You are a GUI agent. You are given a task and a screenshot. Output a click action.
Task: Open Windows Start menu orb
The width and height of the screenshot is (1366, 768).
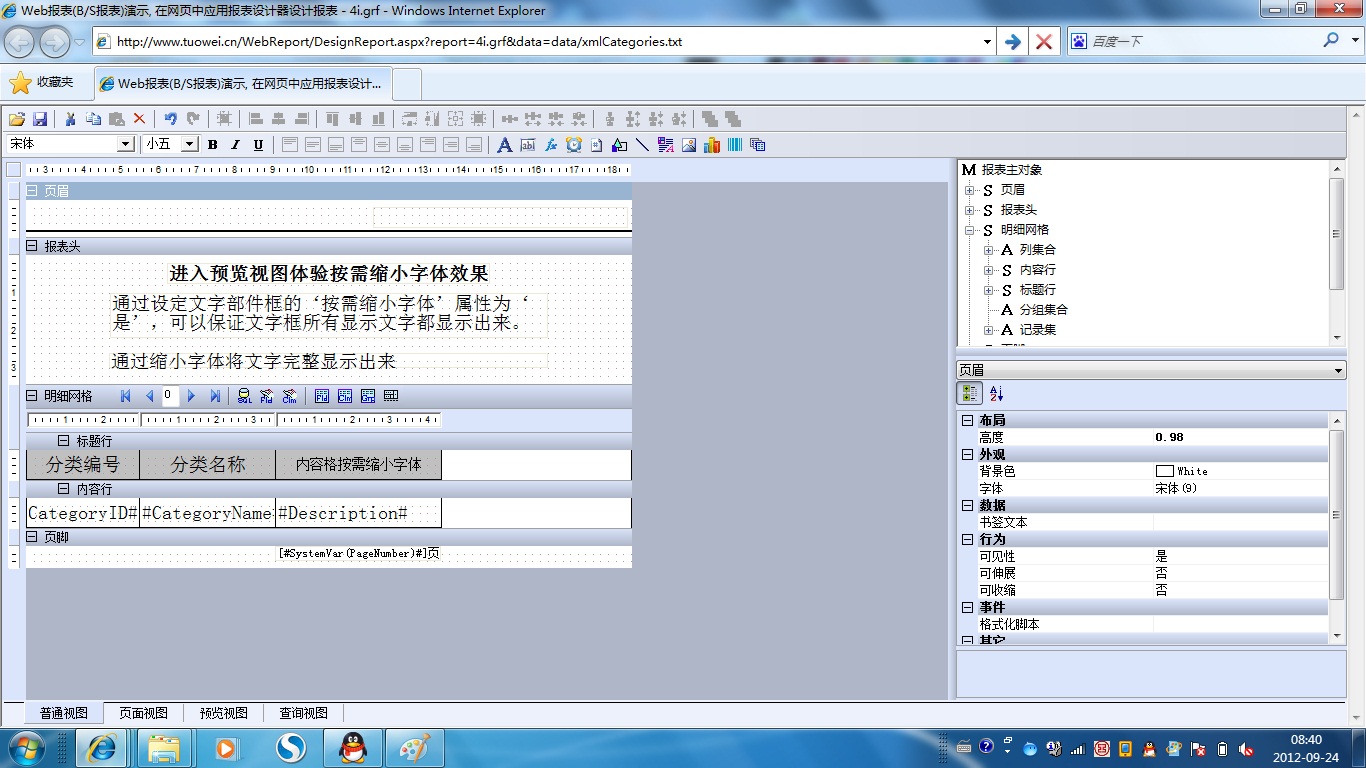[25, 748]
